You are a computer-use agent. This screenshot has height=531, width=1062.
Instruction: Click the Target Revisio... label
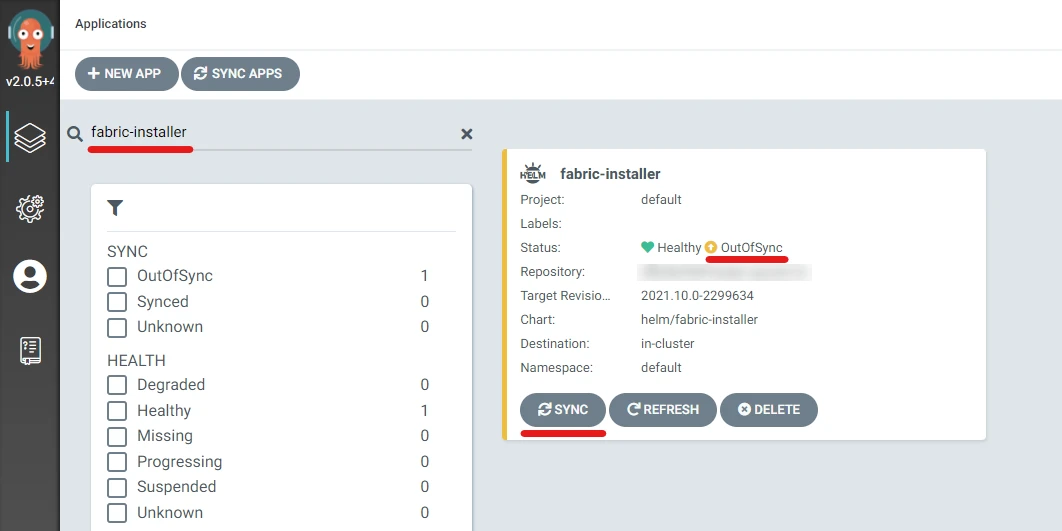(x=566, y=296)
